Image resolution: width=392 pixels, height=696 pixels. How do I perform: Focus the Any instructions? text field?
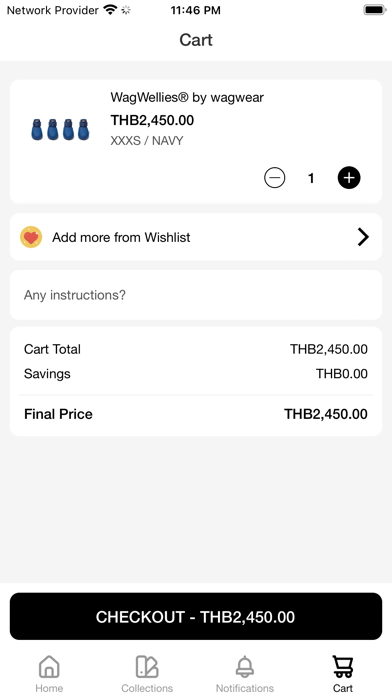(196, 295)
